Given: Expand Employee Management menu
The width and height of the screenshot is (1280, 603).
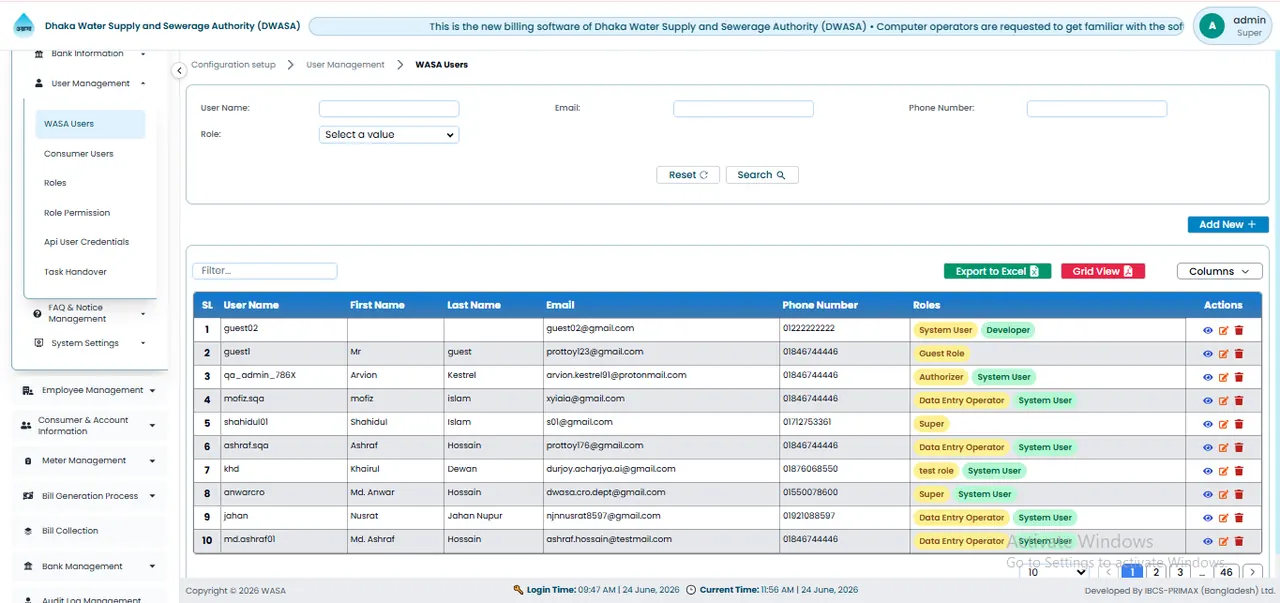Looking at the screenshot, I should click(89, 390).
